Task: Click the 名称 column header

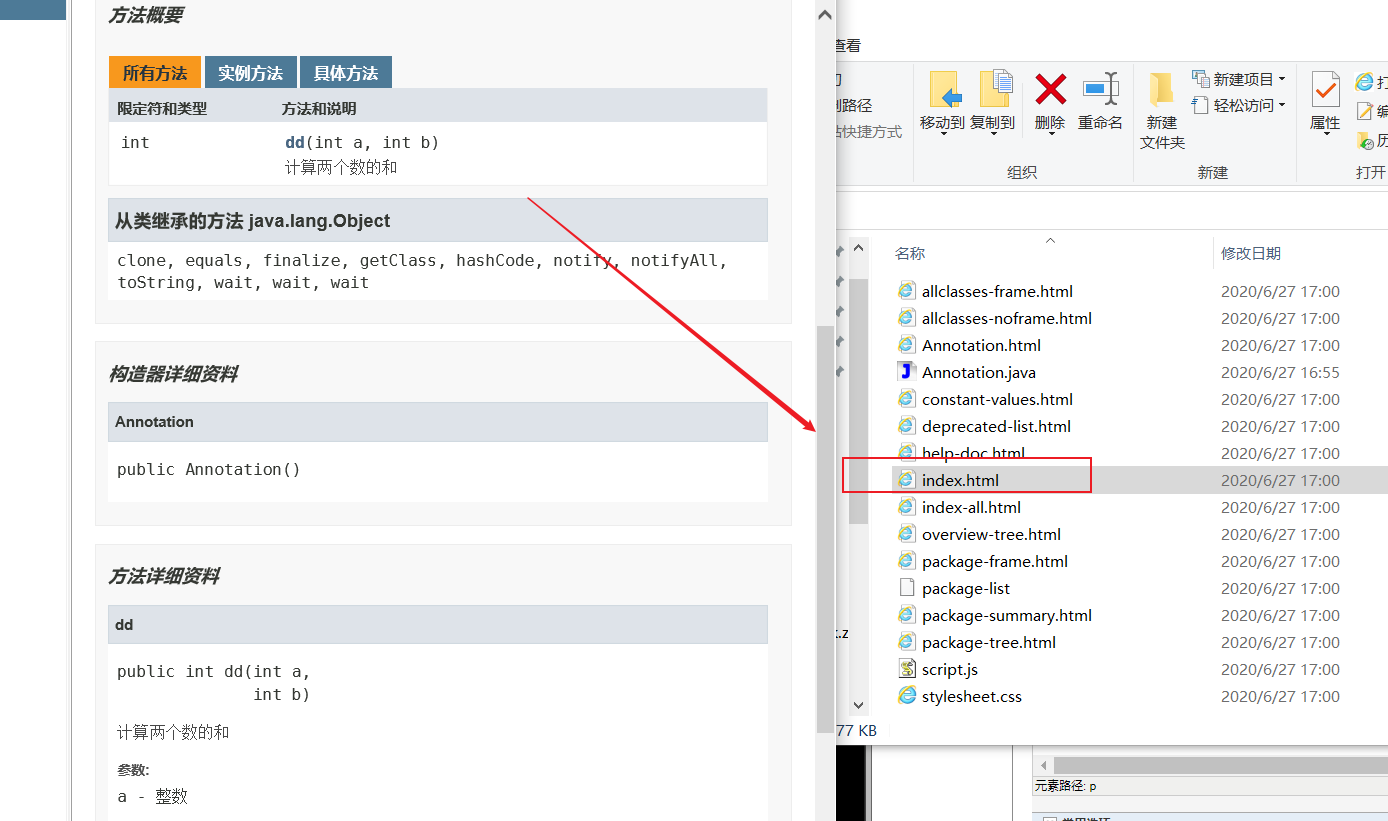Action: [910, 254]
